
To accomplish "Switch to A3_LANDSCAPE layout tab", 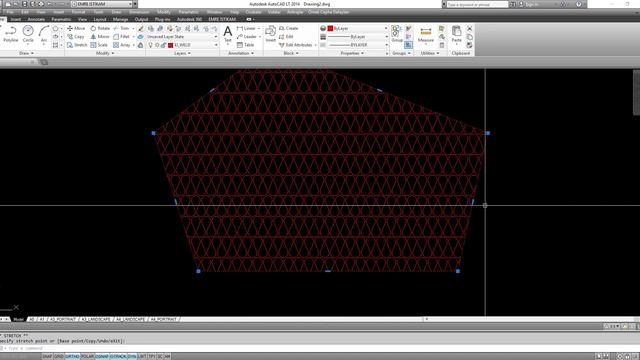I will 96,319.
